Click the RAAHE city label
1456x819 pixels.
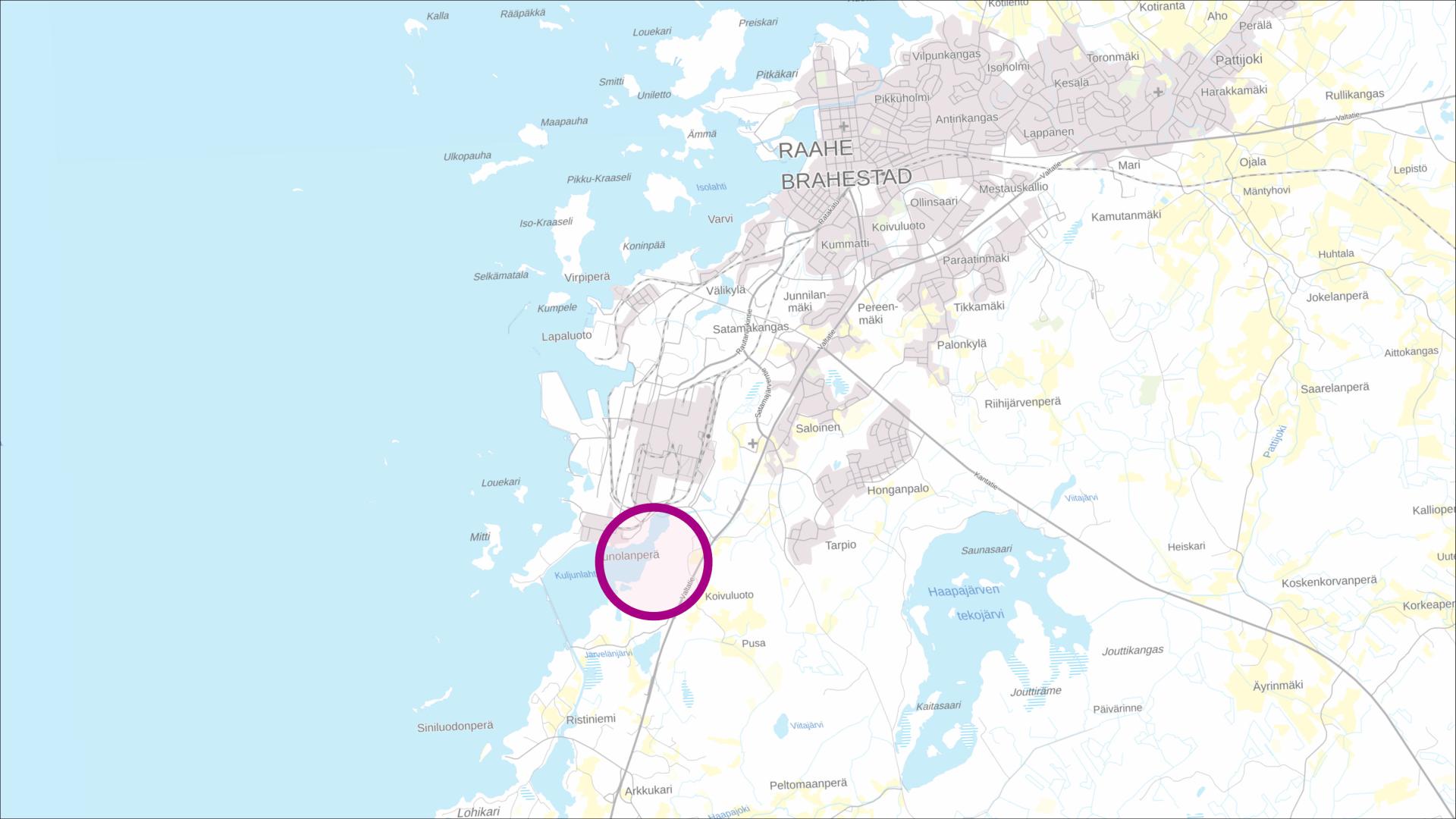(x=816, y=149)
